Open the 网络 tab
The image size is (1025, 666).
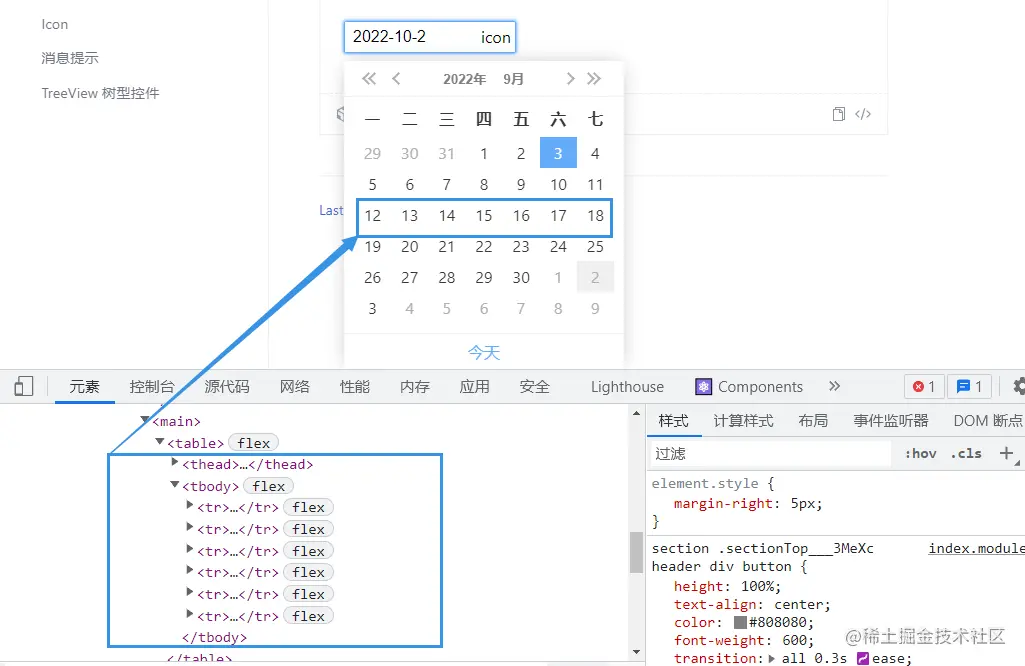pyautogui.click(x=295, y=386)
